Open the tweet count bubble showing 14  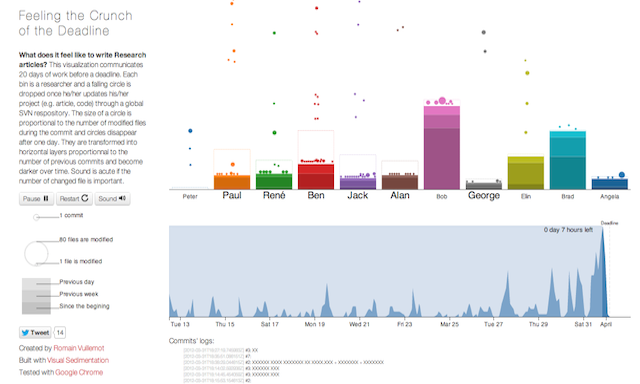60,333
